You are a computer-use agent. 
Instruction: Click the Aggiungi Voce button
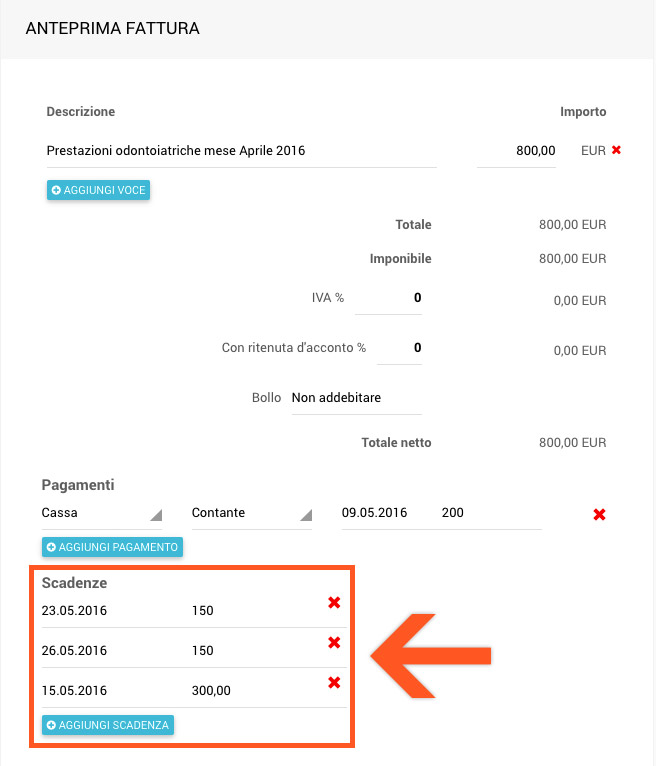pos(98,190)
